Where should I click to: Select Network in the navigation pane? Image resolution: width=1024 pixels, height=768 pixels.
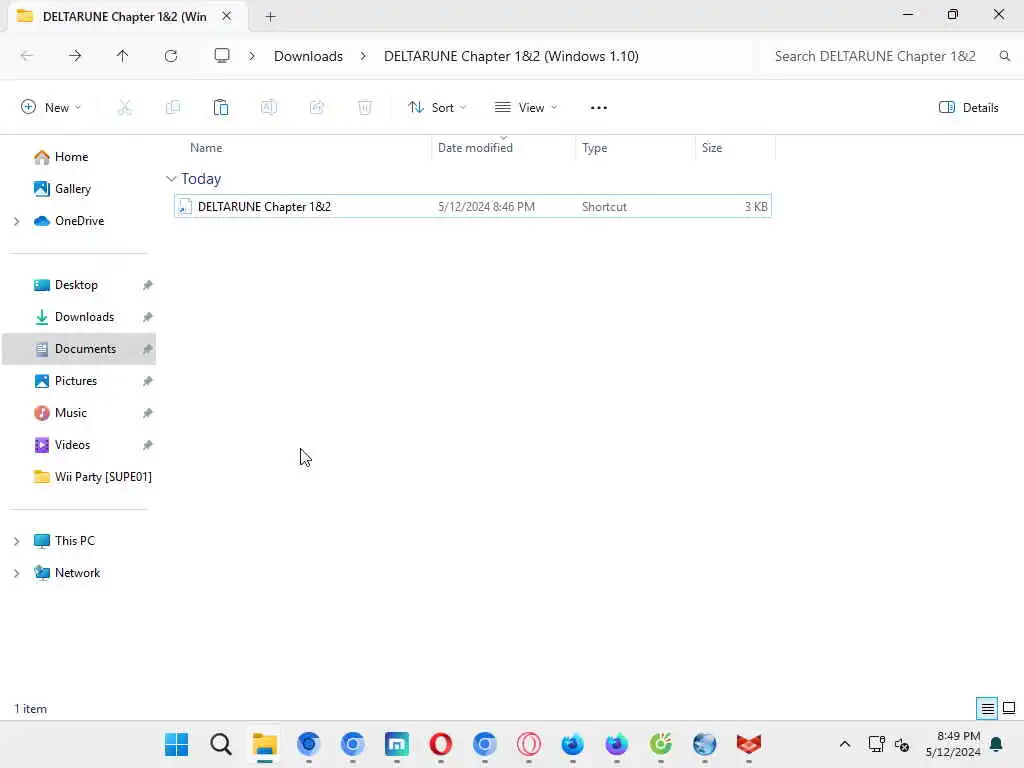(x=77, y=573)
